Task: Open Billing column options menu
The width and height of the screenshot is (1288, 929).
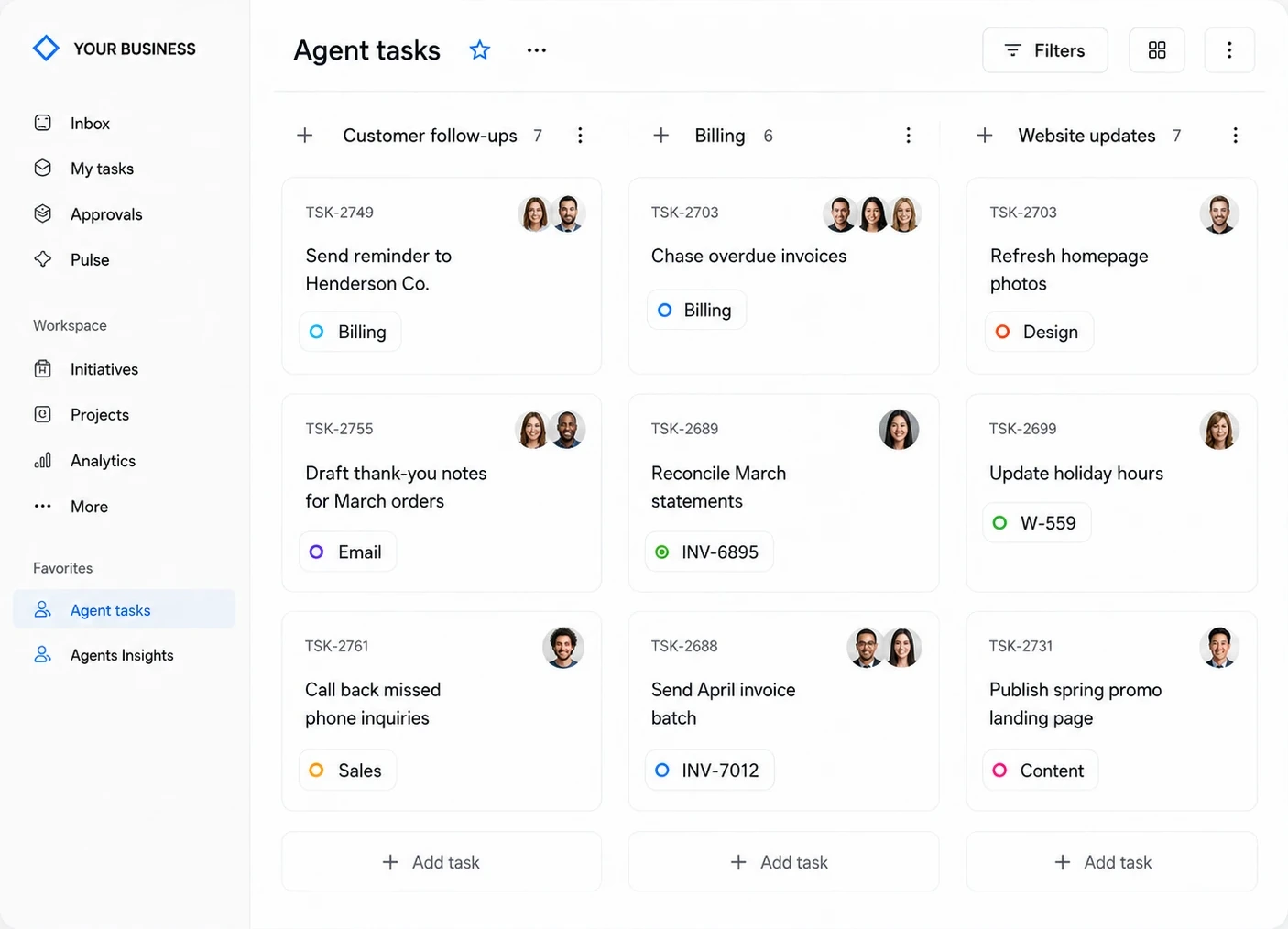Action: coord(908,136)
